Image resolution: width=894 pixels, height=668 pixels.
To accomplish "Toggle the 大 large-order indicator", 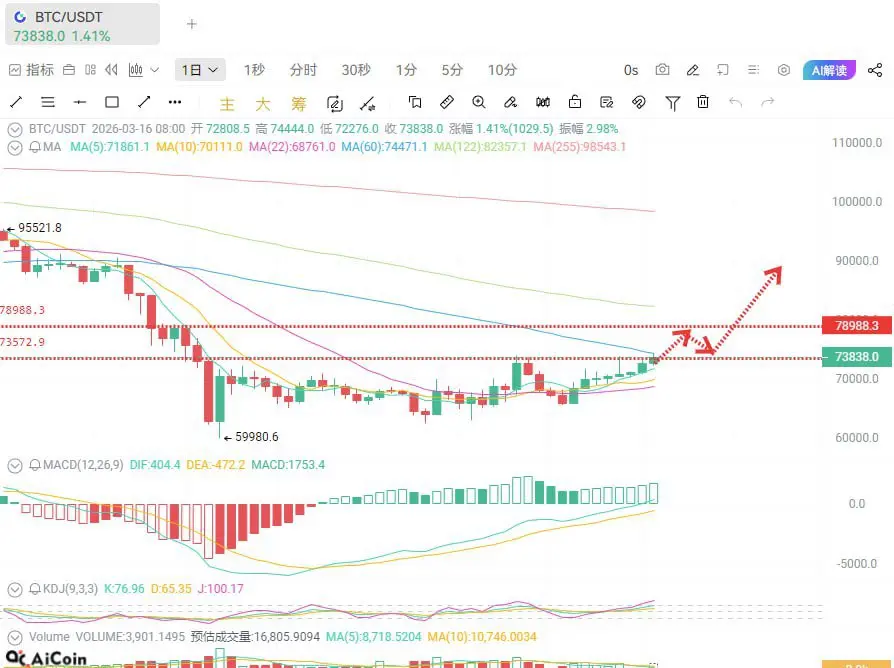I will (262, 104).
